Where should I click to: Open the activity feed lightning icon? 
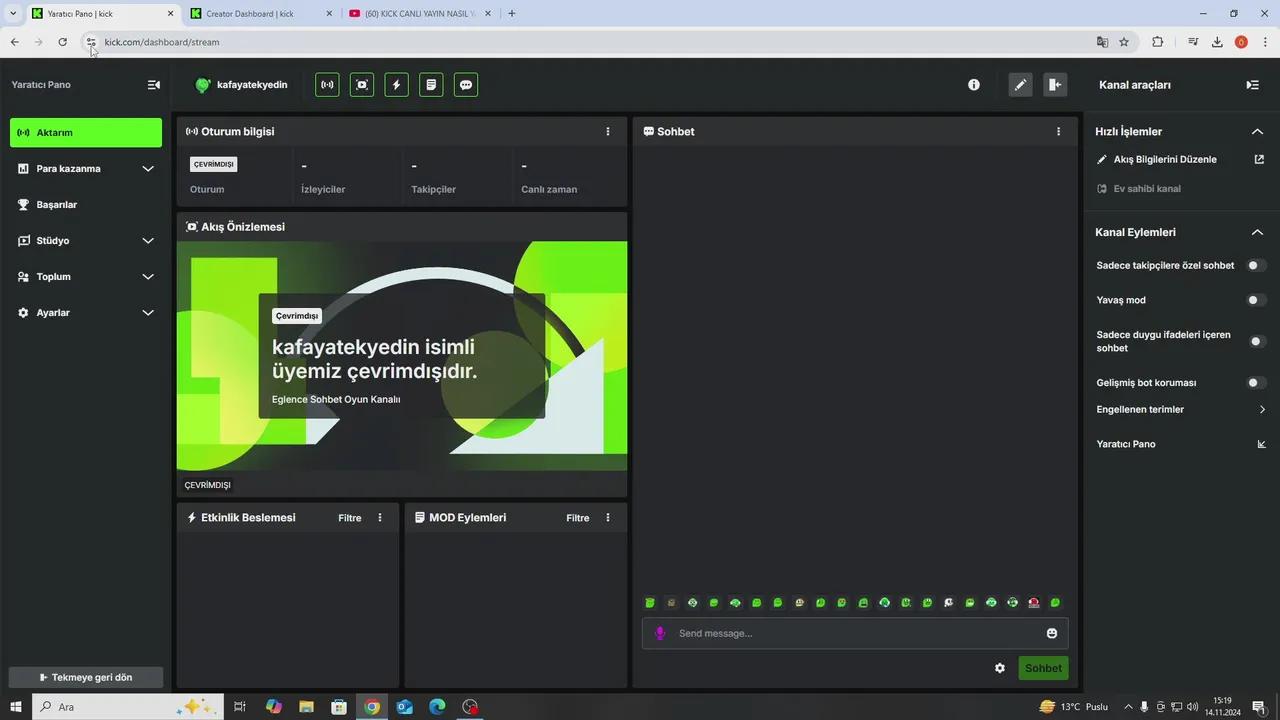396,84
